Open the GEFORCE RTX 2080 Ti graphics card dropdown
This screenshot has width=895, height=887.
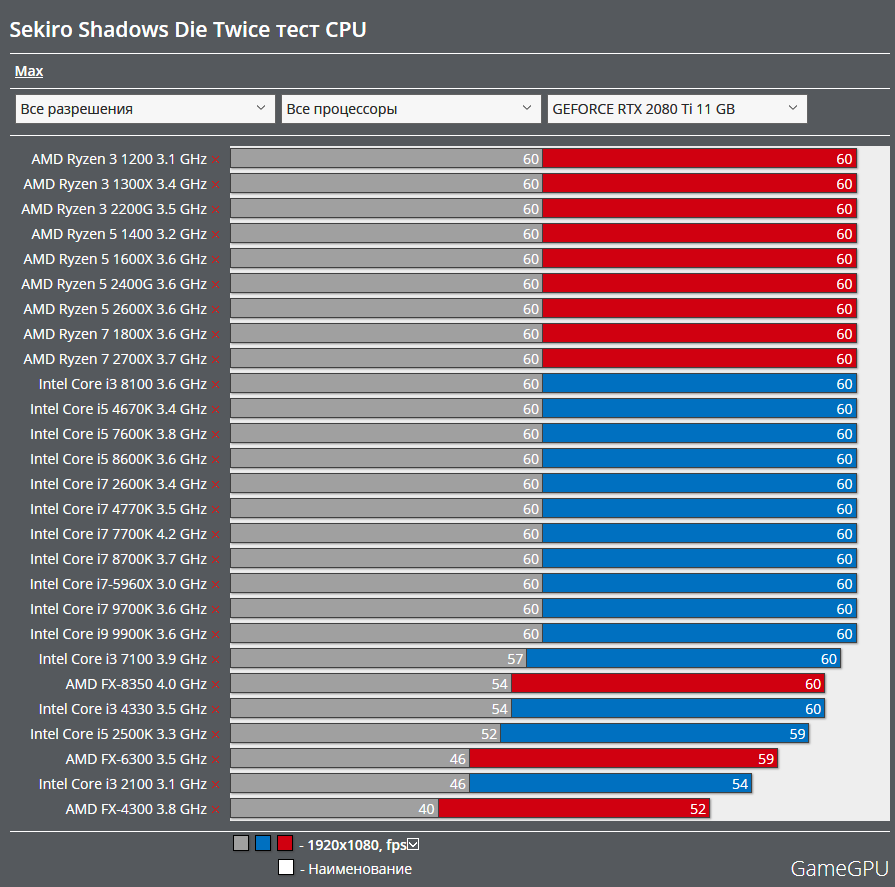(x=676, y=109)
